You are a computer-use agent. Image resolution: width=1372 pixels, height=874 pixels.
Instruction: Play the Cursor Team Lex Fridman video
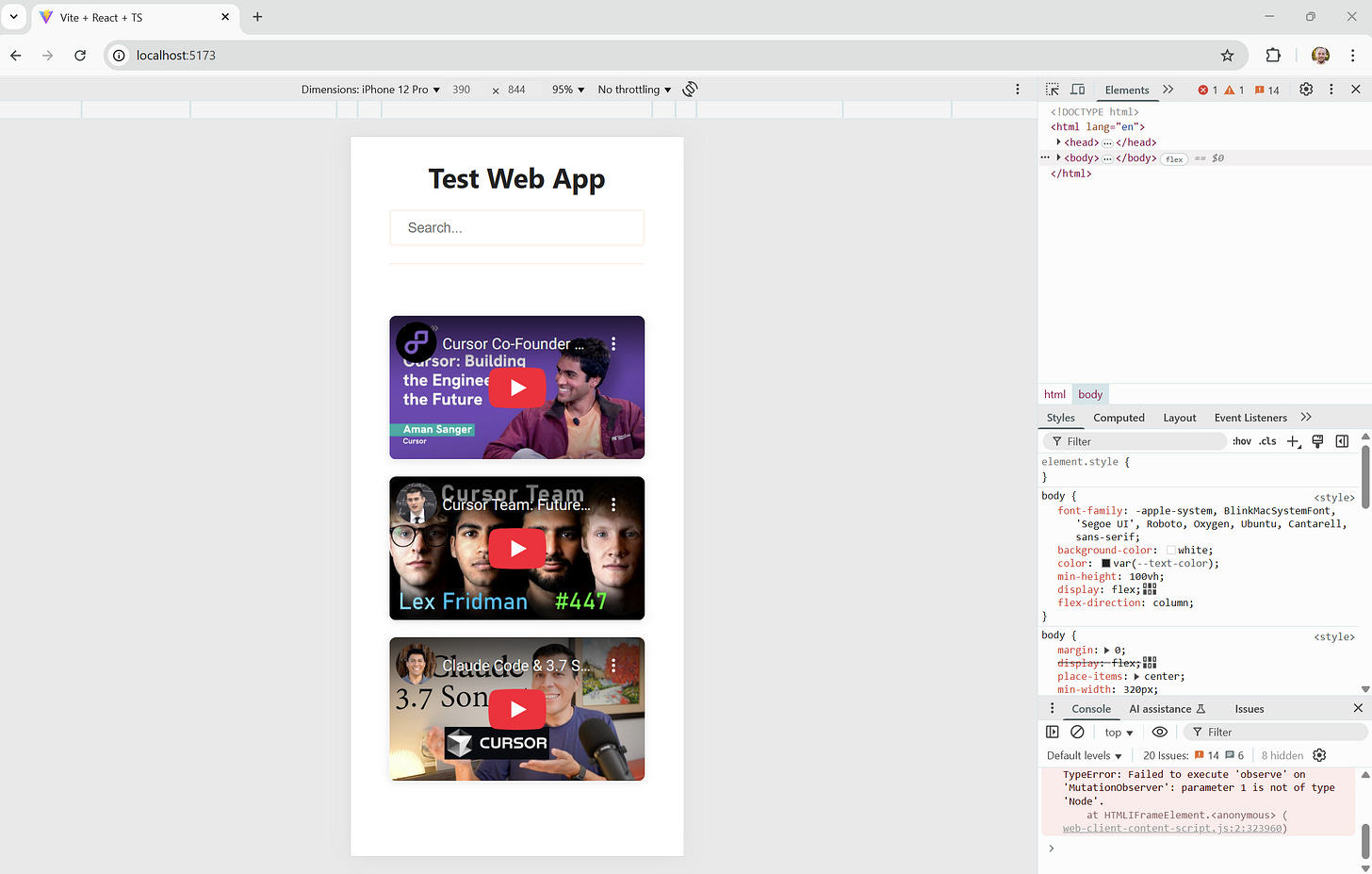(517, 549)
